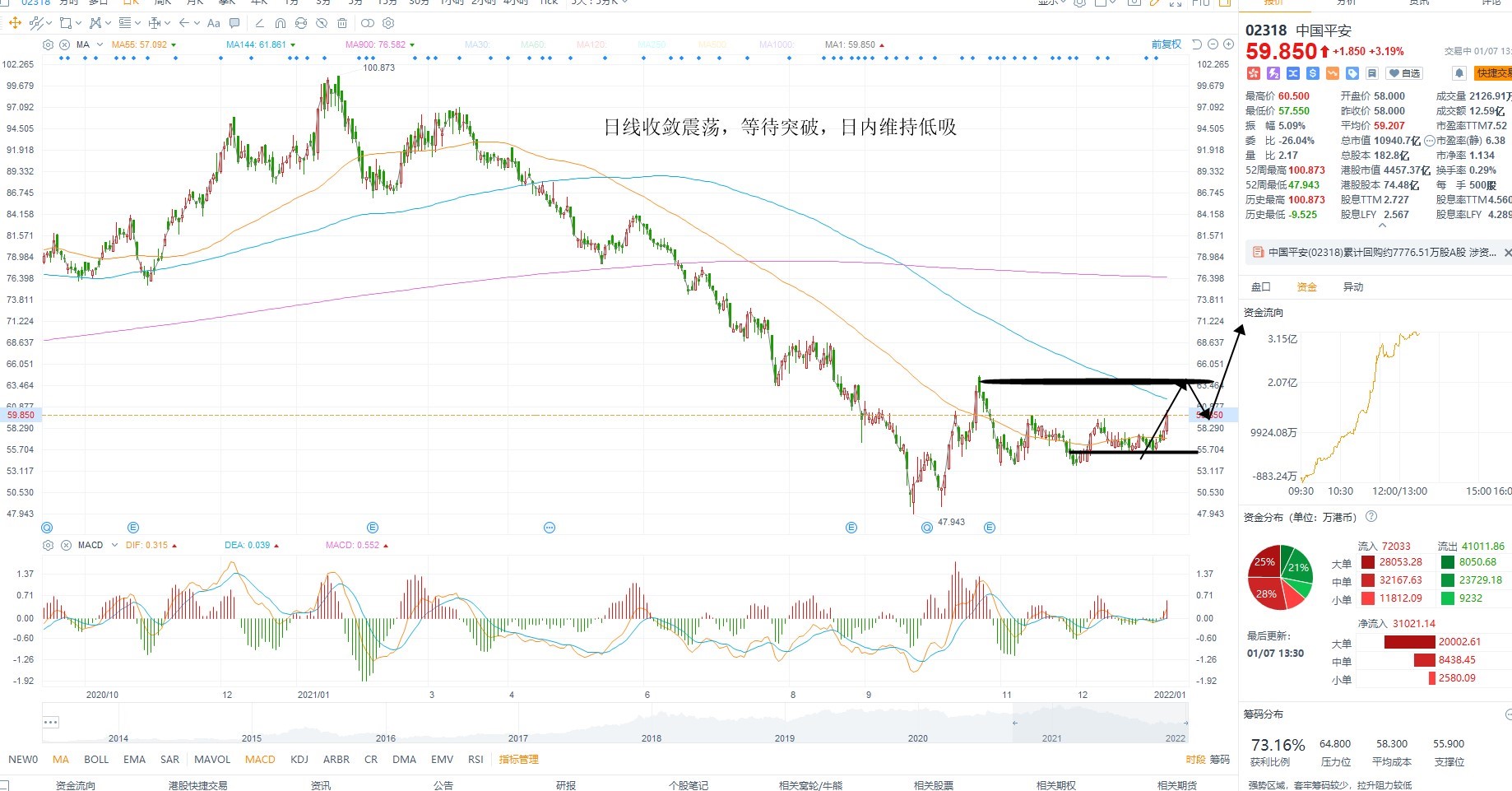Select the arrow annotation tool
Screen dimensions: 1512x791
click(x=184, y=23)
